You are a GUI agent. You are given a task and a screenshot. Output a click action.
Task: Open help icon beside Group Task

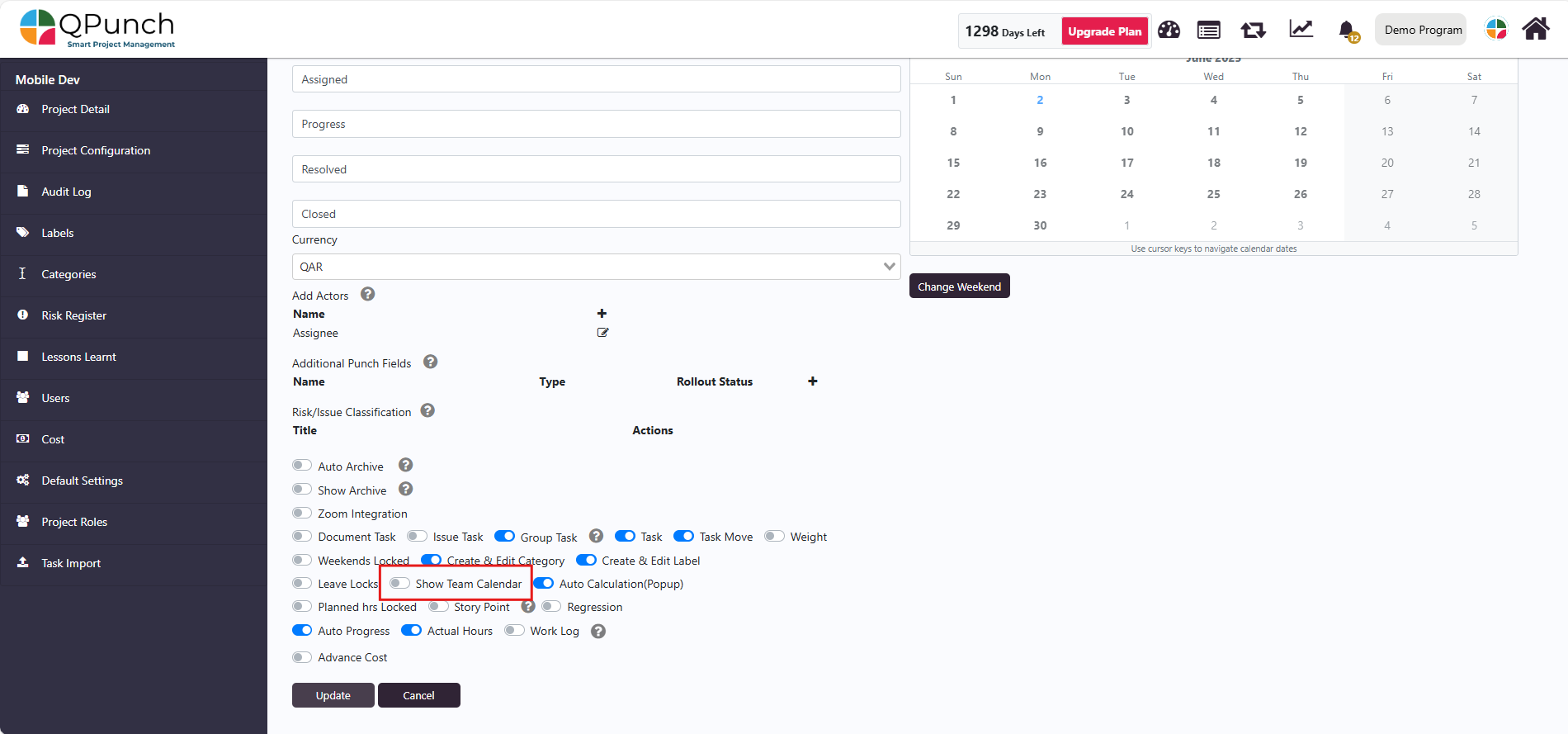pos(596,536)
